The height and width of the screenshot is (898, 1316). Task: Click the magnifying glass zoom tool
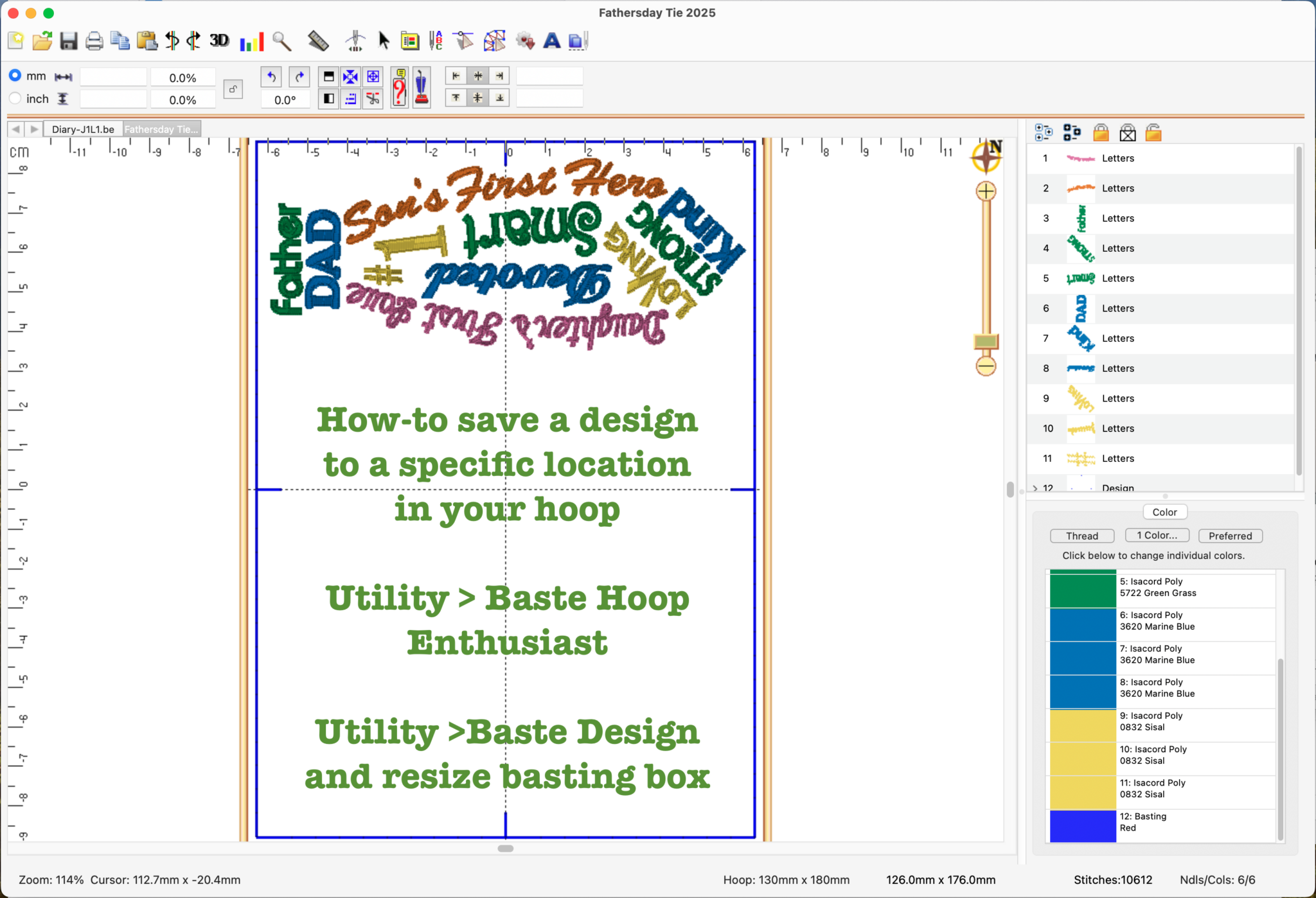coord(281,41)
